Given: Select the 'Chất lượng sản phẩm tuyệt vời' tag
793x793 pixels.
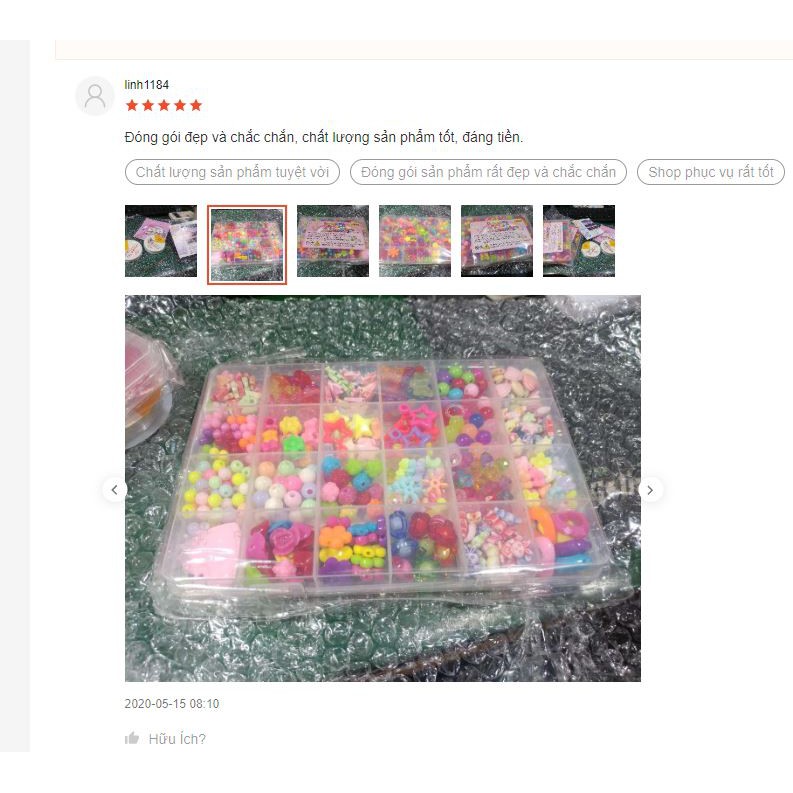Looking at the screenshot, I should (232, 172).
